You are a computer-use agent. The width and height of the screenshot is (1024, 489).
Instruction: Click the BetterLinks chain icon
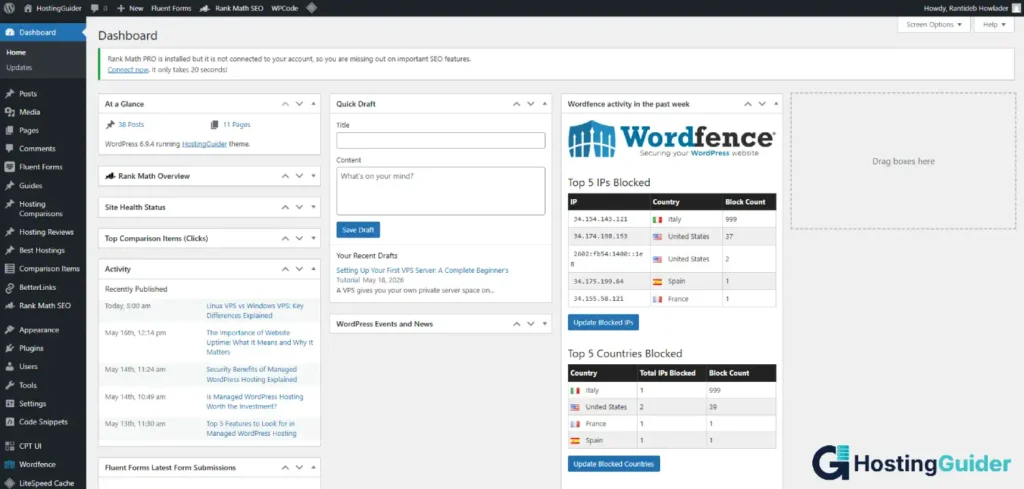(10, 287)
